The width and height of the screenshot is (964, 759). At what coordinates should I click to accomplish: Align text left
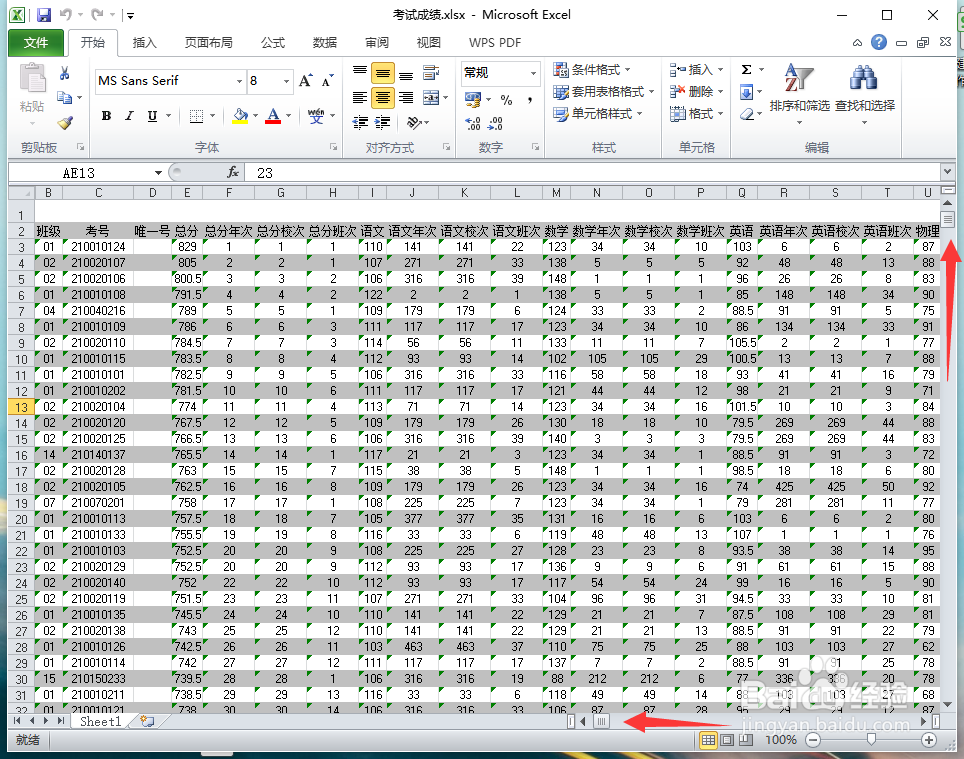click(360, 97)
